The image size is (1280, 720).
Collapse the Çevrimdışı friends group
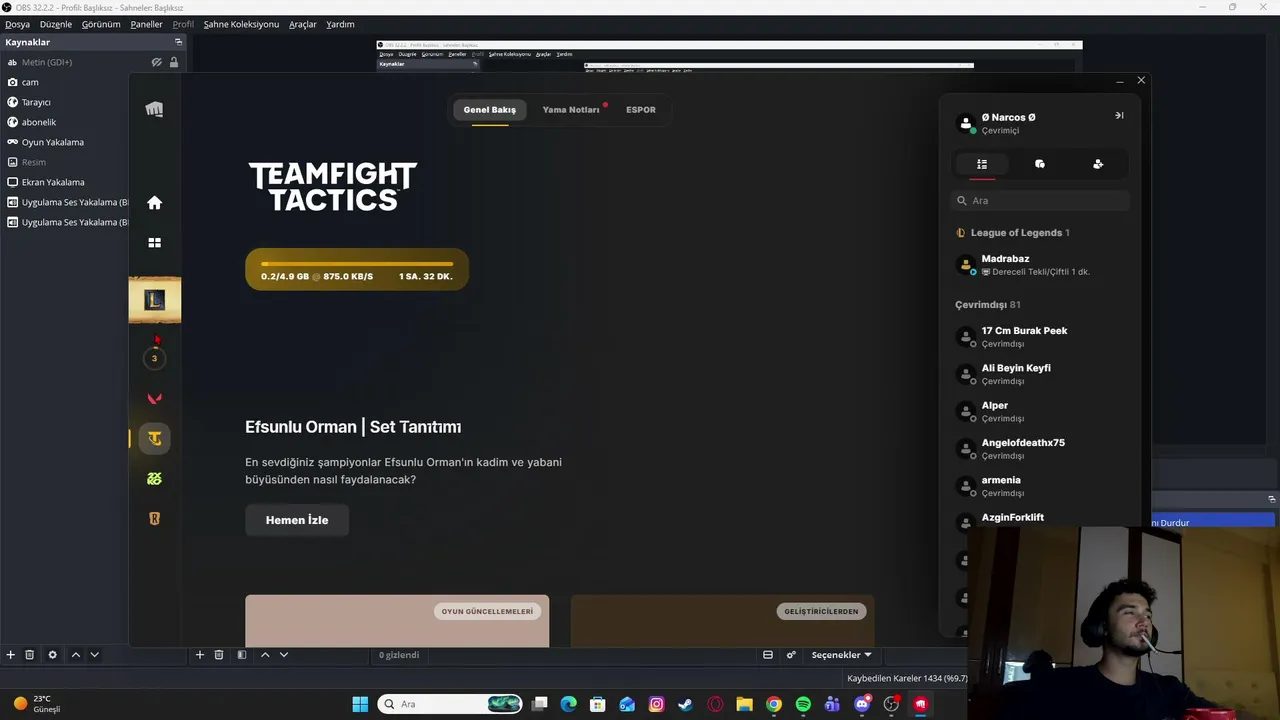[988, 305]
